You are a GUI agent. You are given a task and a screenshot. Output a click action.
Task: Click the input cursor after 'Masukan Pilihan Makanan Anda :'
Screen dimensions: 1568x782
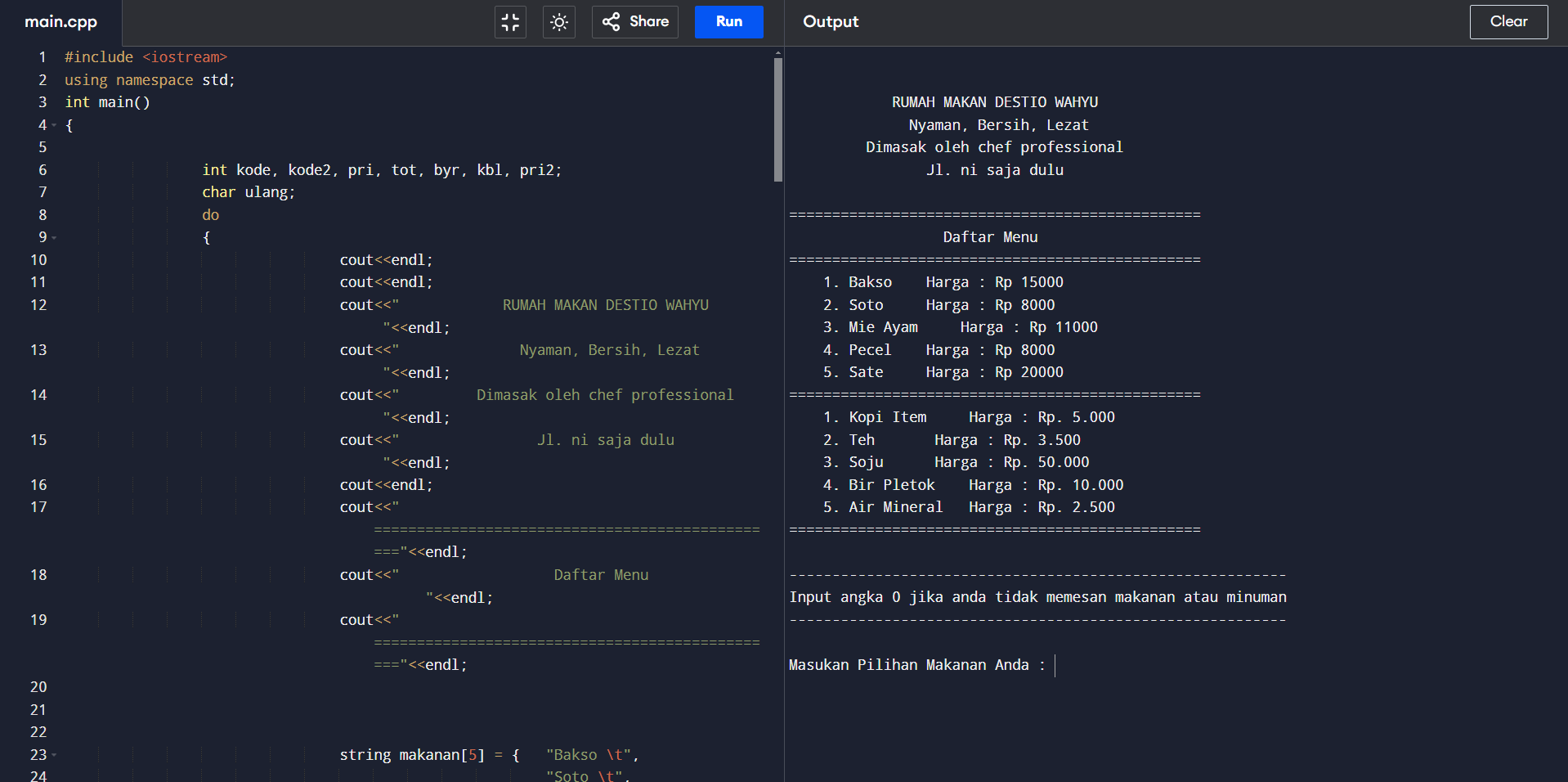click(1055, 665)
